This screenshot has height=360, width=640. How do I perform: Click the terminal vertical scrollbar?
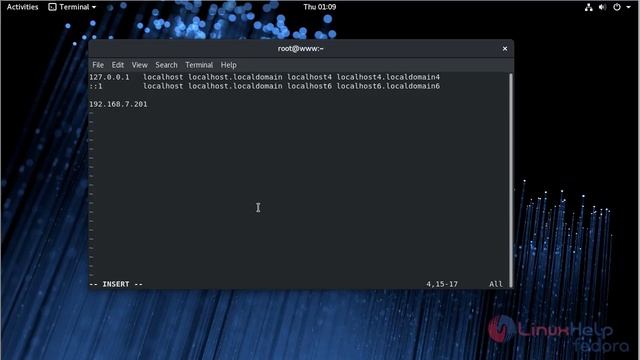point(511,180)
